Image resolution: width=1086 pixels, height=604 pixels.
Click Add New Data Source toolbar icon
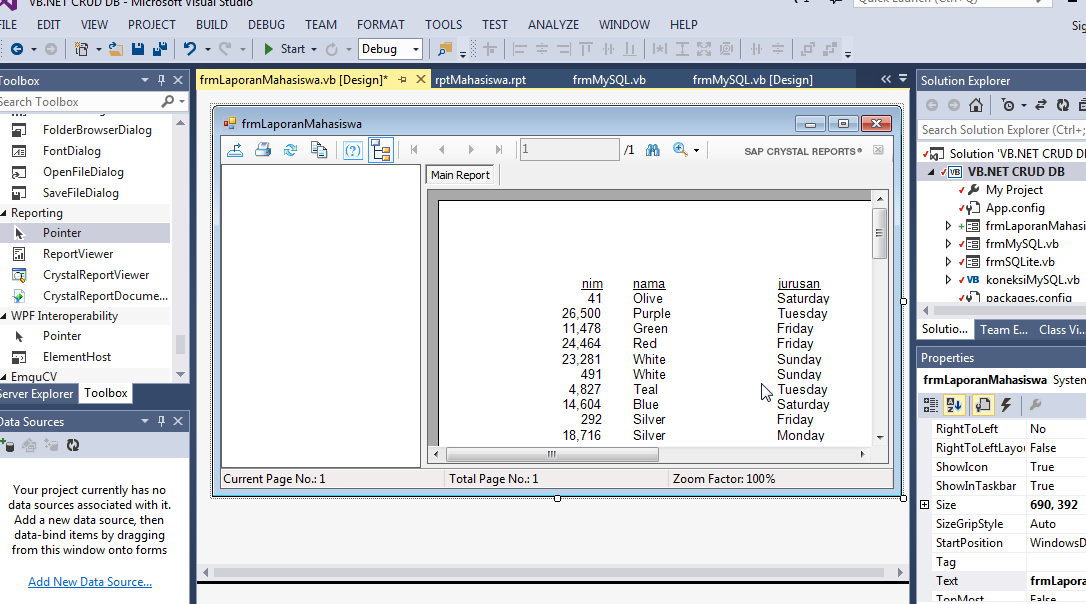(x=8, y=445)
